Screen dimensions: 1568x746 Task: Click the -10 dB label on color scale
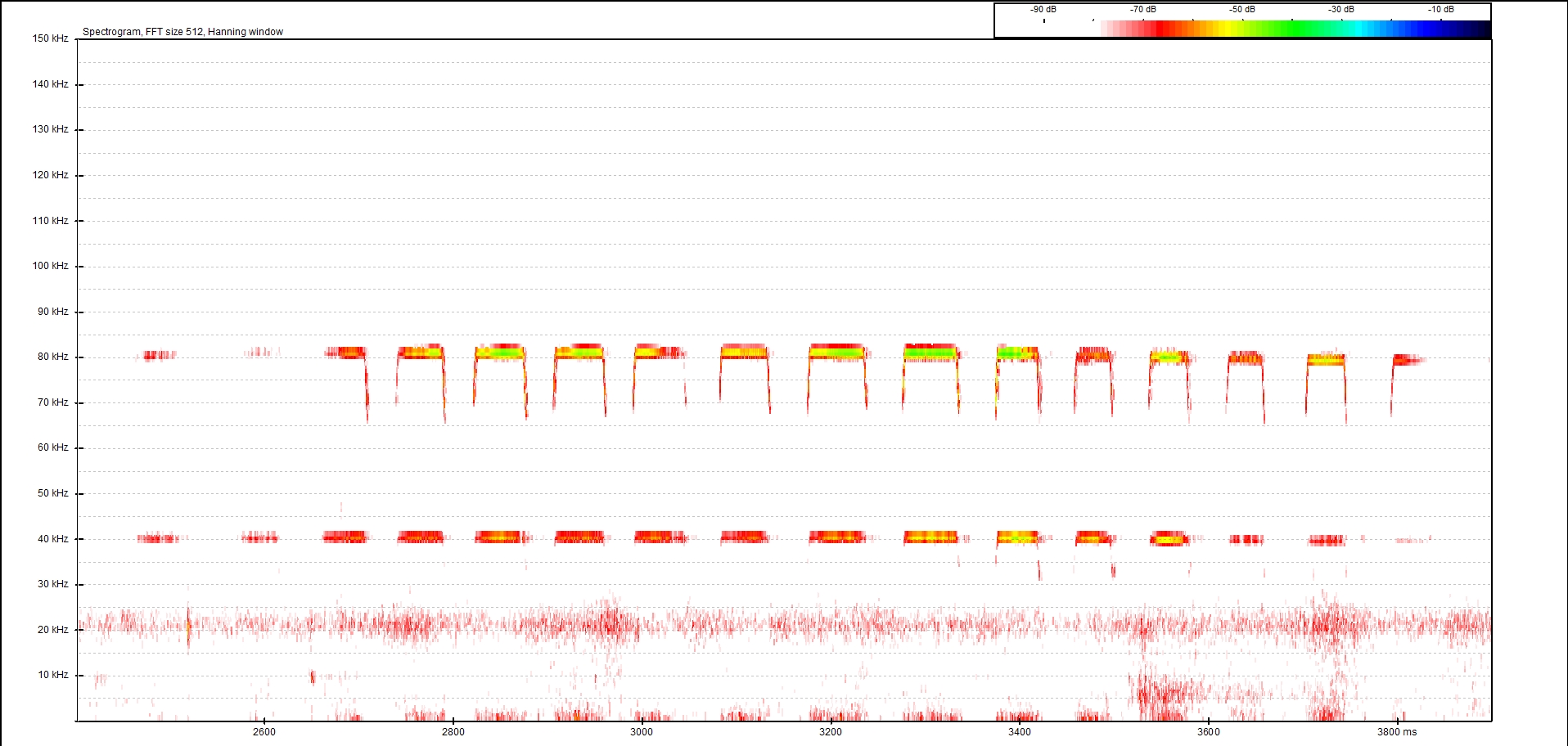coord(1440,10)
